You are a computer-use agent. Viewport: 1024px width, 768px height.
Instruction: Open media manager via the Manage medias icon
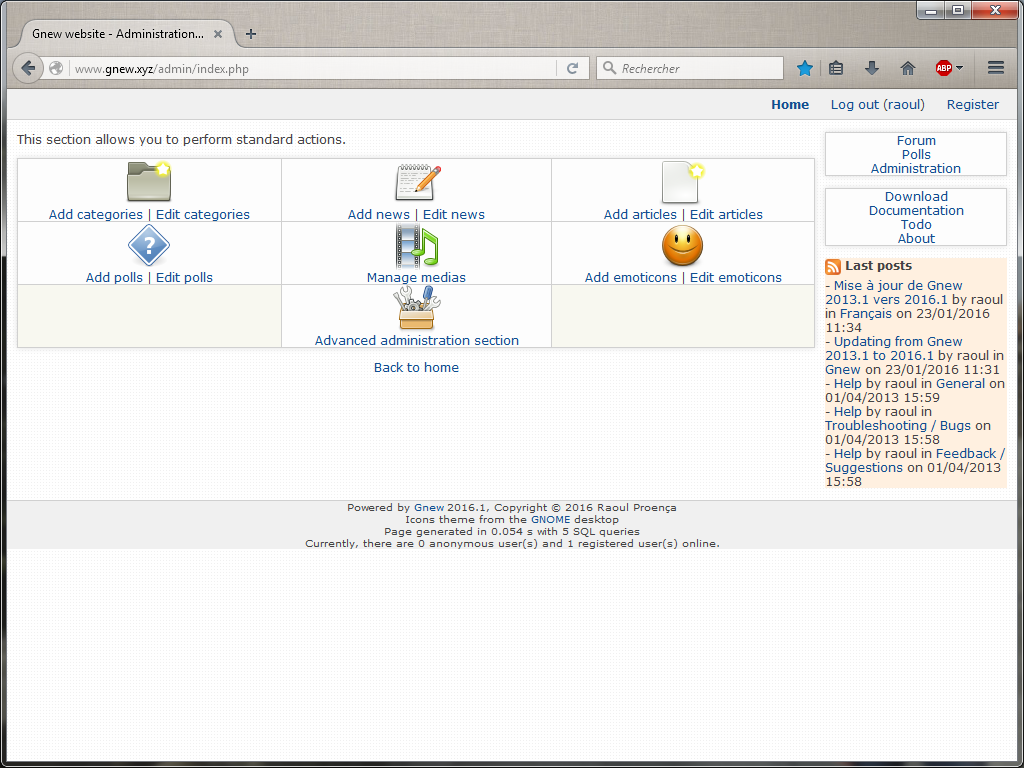416,245
